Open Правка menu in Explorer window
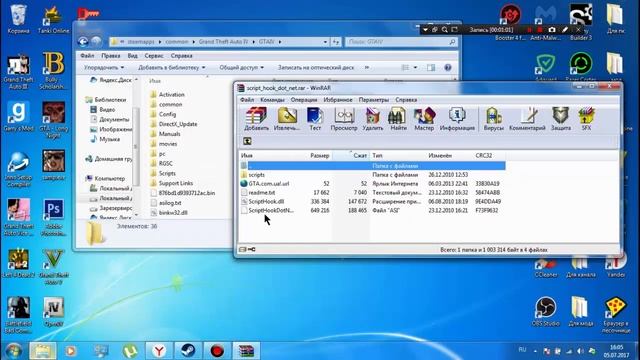The width and height of the screenshot is (640, 360). tap(111, 56)
